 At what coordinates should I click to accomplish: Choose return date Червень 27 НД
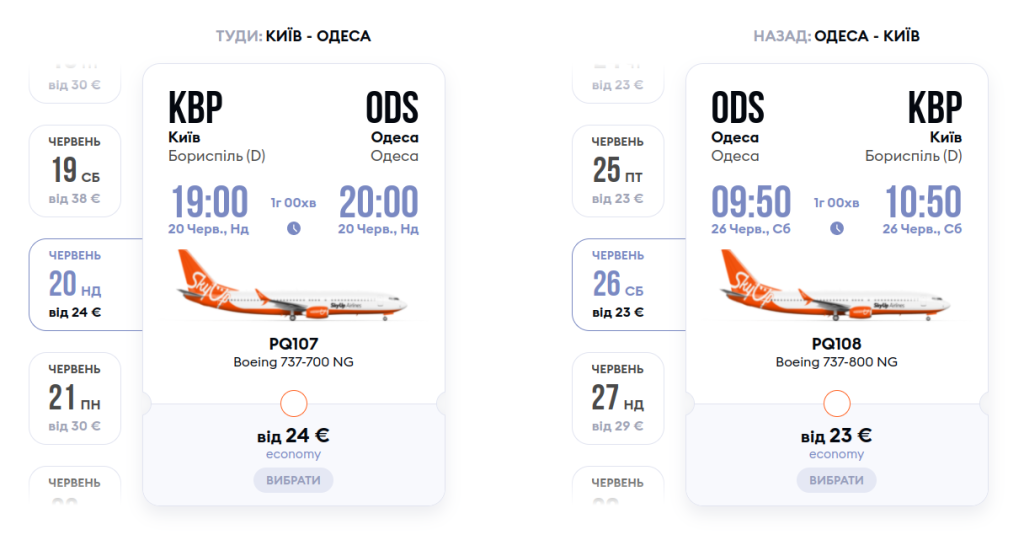pyautogui.click(x=618, y=398)
